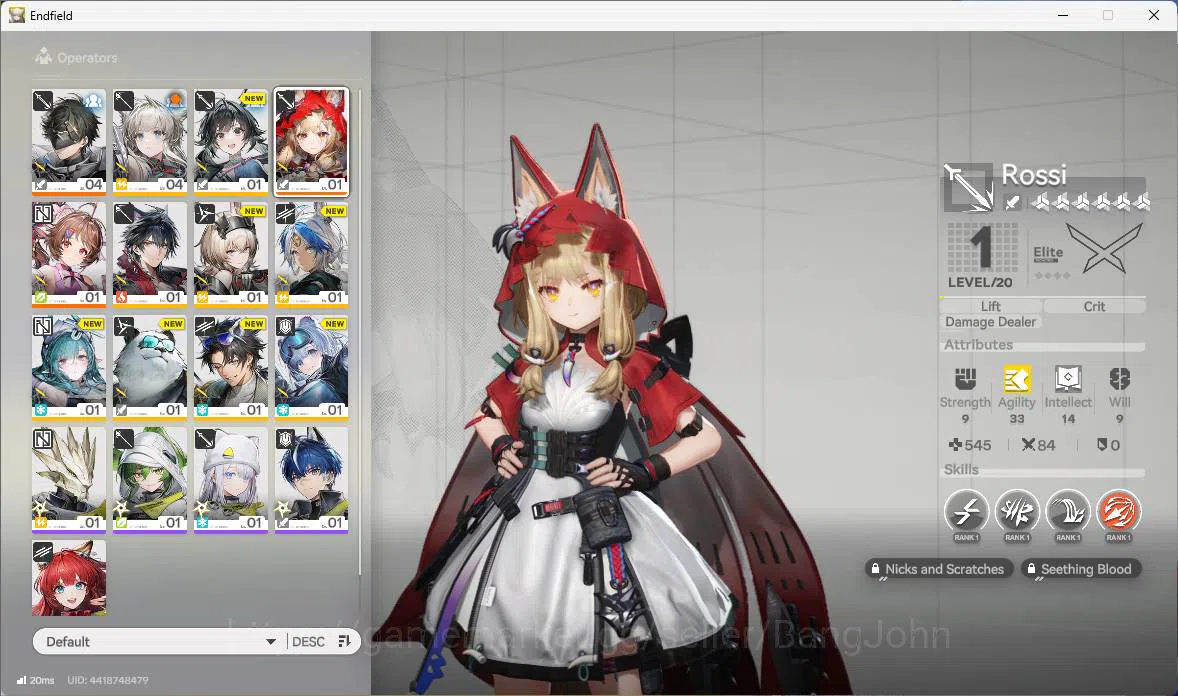The image size is (1178, 696).
Task: Open Rossi's second skill icon
Action: point(1016,512)
